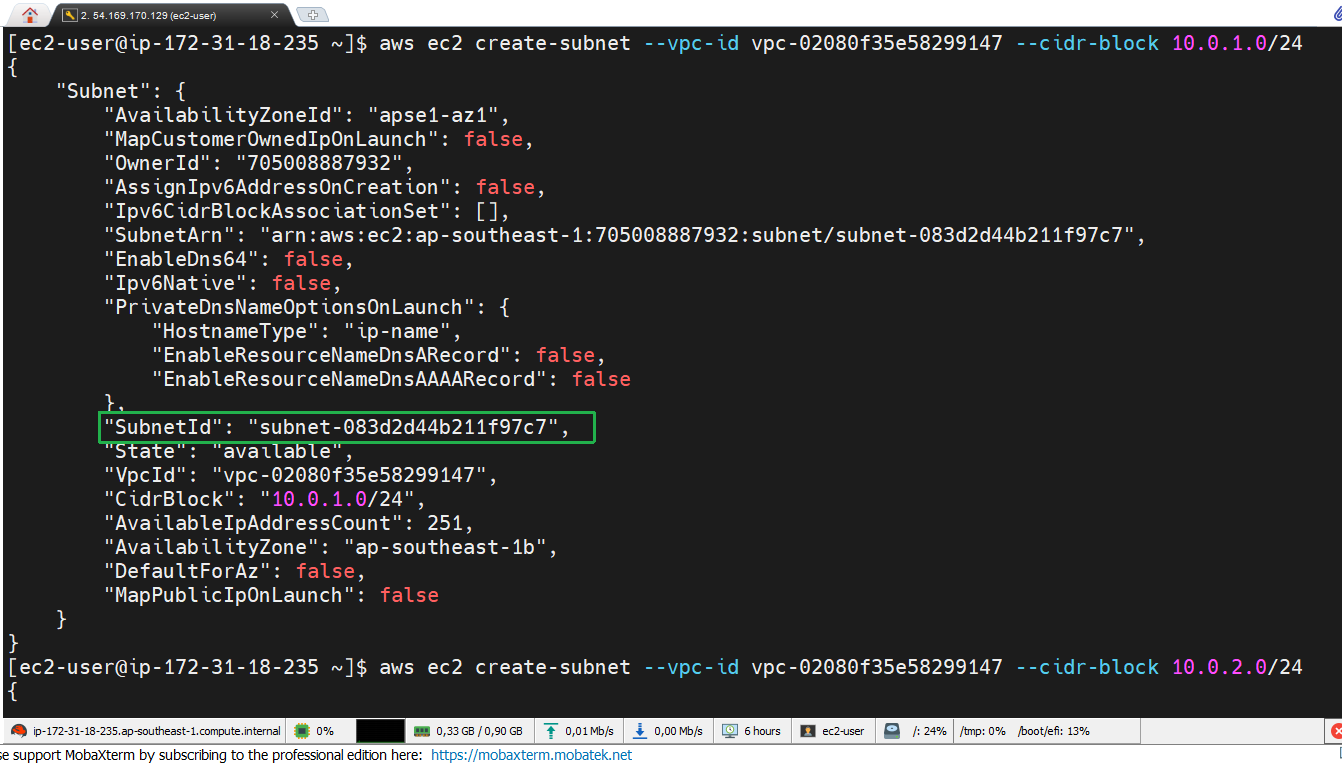
Task: Click the disk usage /: 24% indicator
Action: 916,731
